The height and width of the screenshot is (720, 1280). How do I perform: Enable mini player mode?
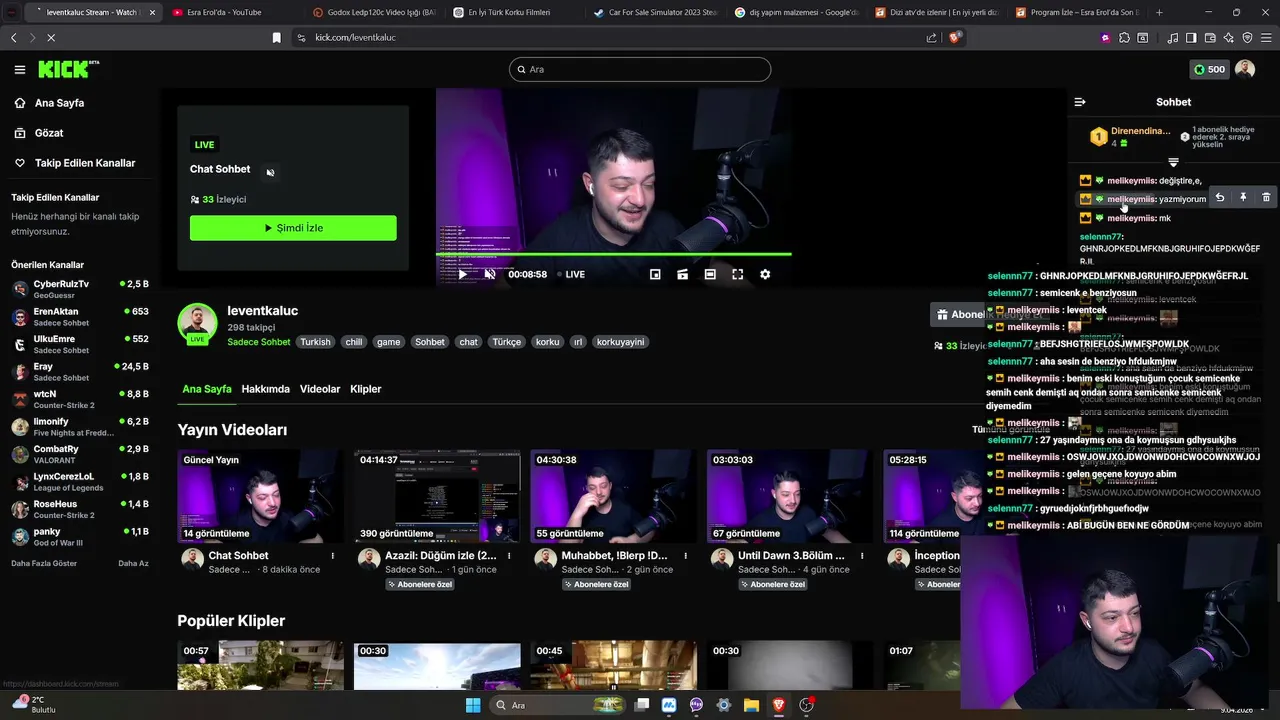[655, 274]
